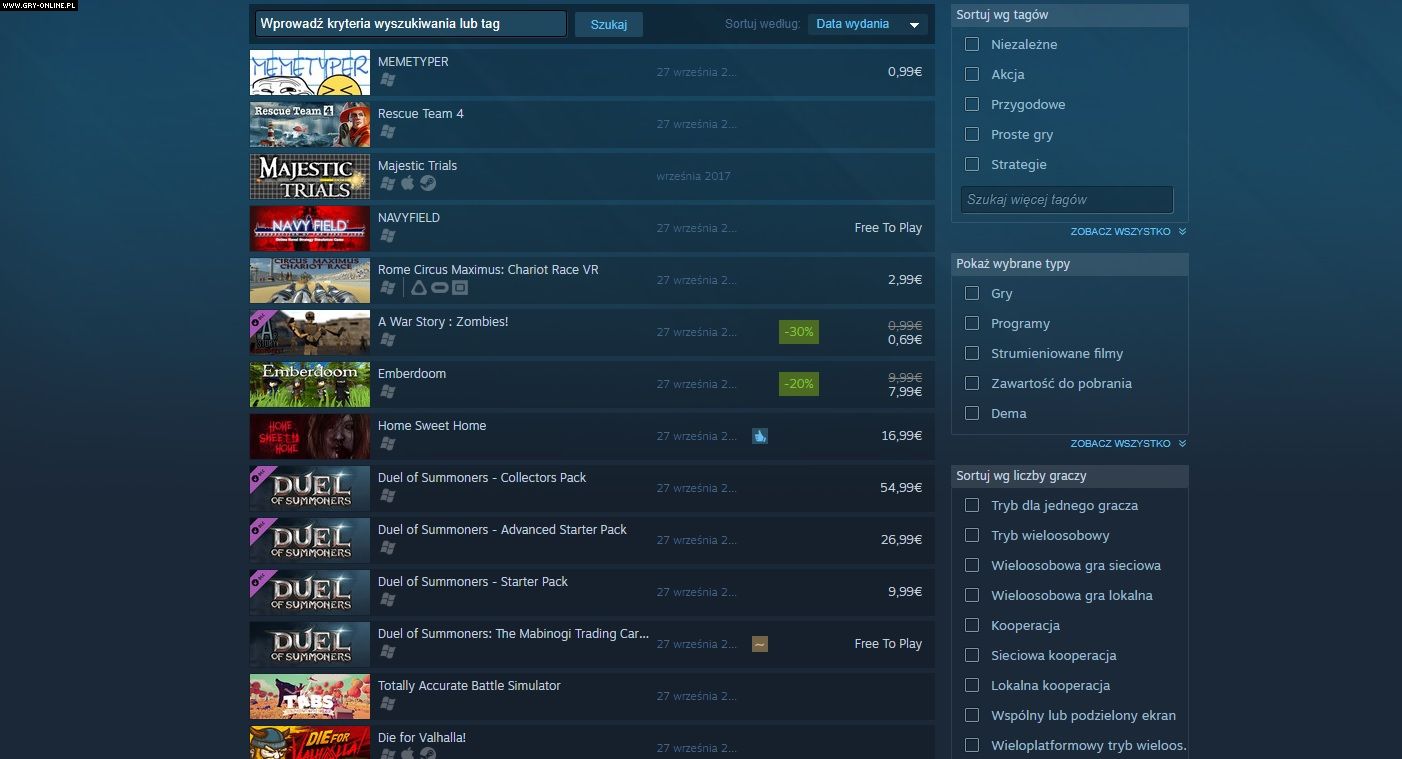
Task: Tick the Kooperacja player filter checkbox
Action: [x=972, y=625]
